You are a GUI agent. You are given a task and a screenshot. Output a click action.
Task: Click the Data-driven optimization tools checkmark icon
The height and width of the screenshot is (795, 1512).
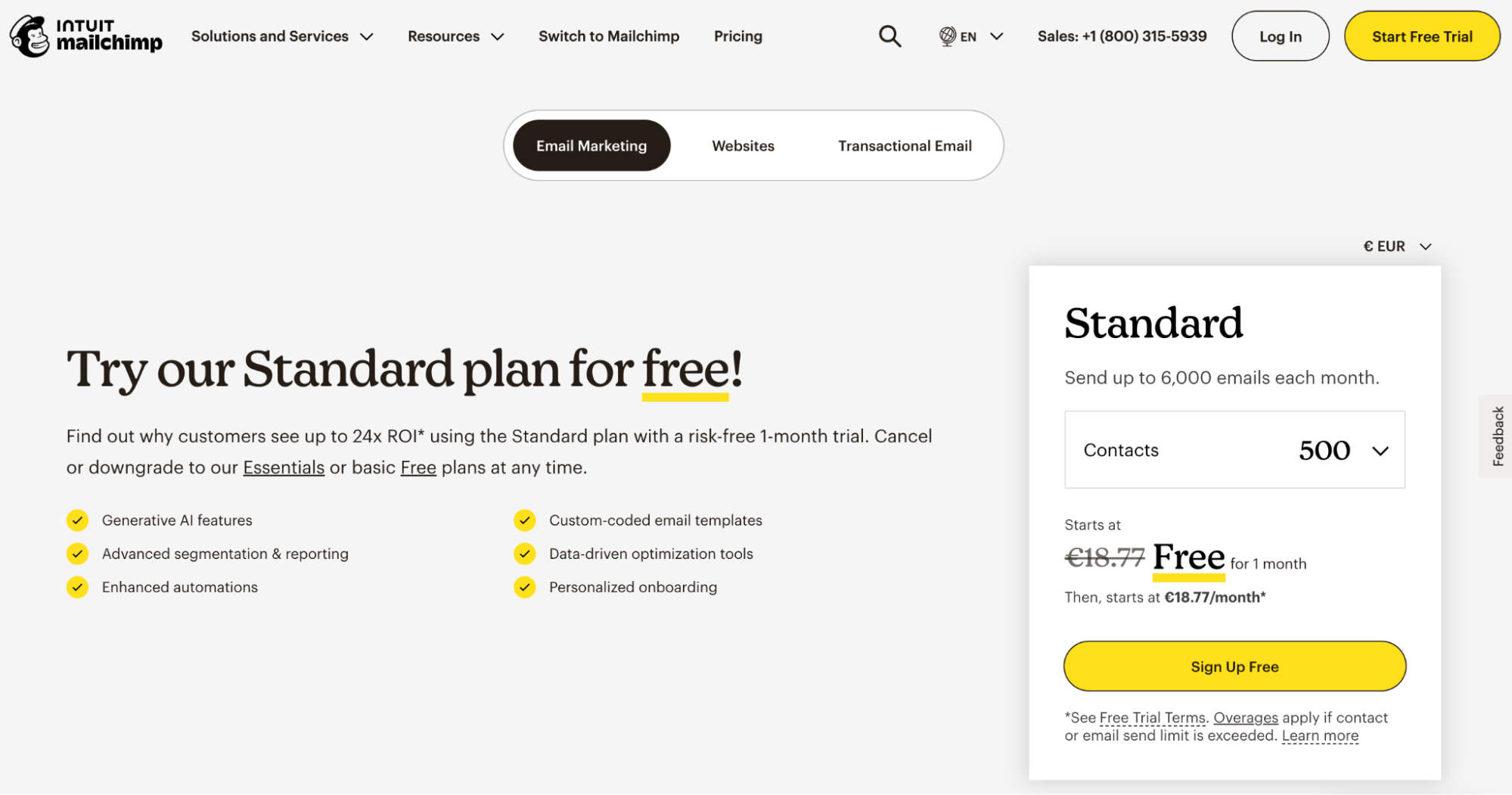click(x=524, y=554)
